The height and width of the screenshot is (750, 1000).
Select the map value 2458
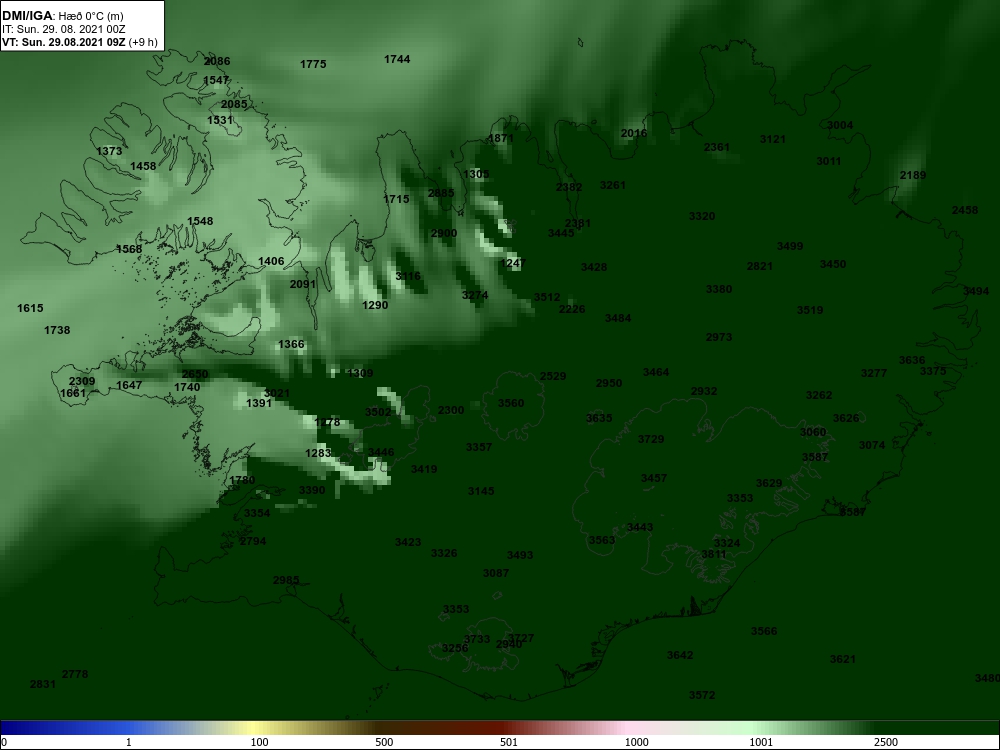[965, 210]
